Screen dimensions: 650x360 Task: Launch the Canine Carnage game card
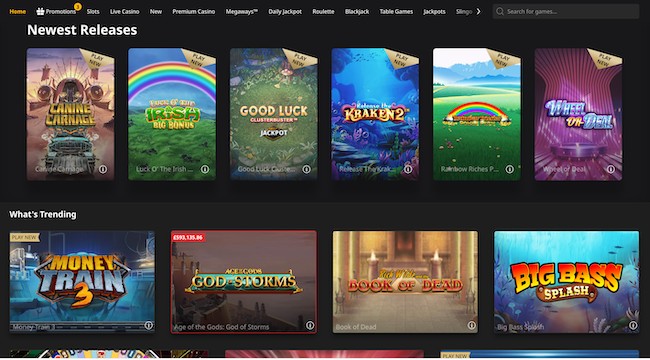pyautogui.click(x=70, y=114)
